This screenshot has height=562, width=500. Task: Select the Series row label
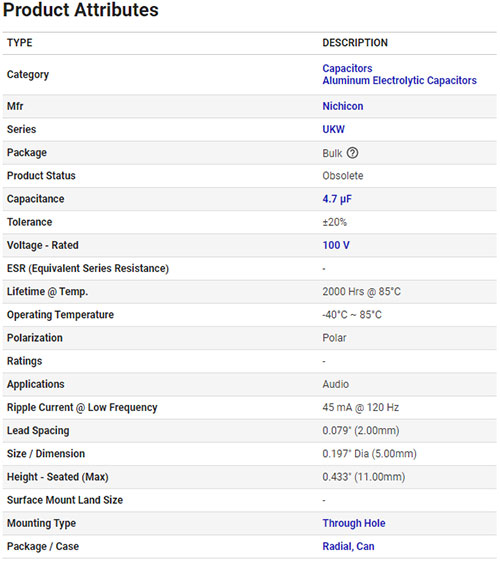tap(22, 129)
